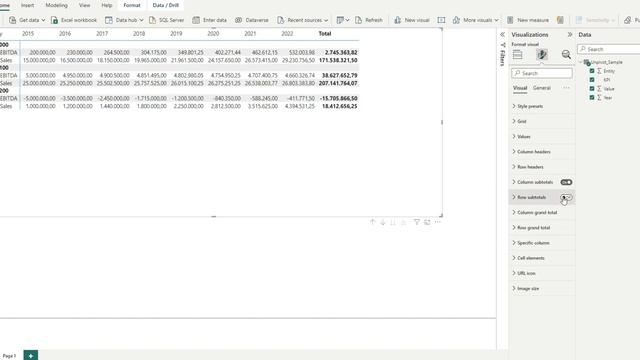Open the Insert ribbon tab
Viewport: 640px width, 360px height.
[x=28, y=5]
